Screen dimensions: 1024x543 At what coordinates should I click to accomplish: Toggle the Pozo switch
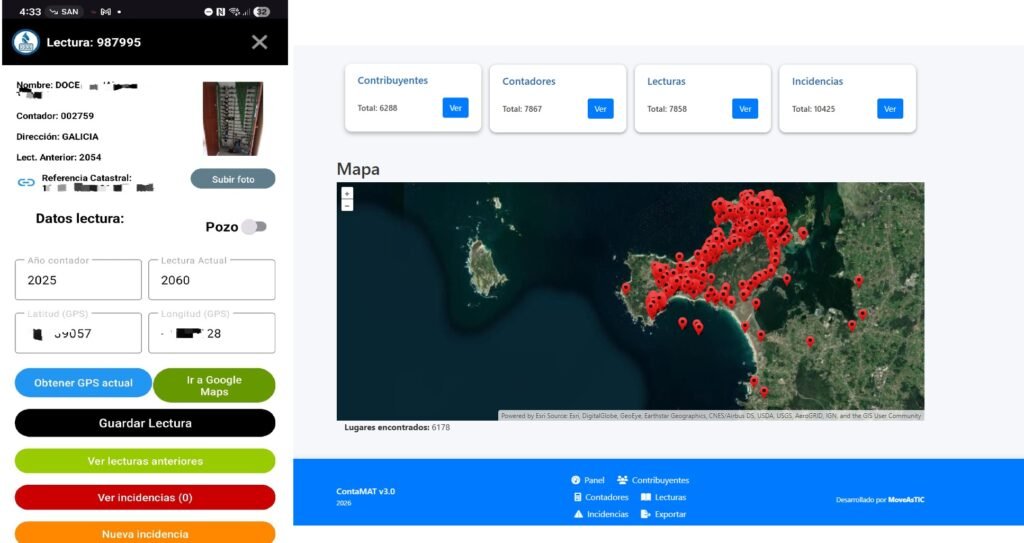click(x=255, y=227)
